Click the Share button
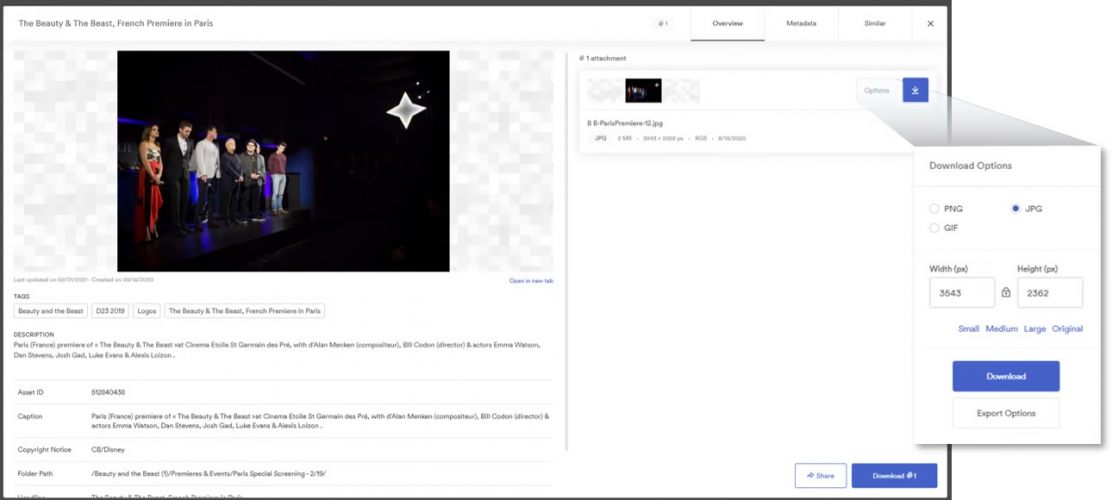The width and height of the screenshot is (1112, 500). click(x=821, y=476)
